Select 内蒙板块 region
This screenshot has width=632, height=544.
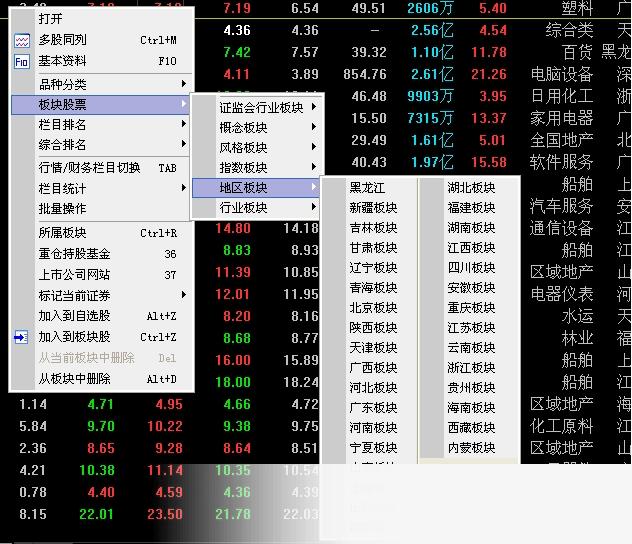[469, 448]
